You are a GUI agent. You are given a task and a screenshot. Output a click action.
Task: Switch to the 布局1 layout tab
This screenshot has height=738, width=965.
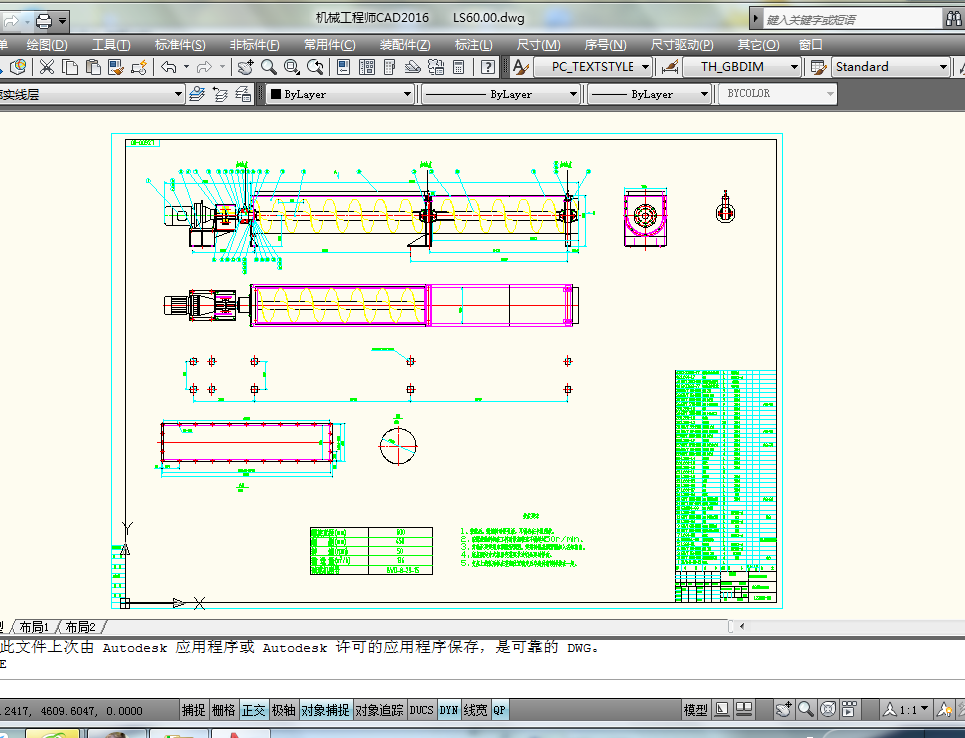pyautogui.click(x=34, y=627)
